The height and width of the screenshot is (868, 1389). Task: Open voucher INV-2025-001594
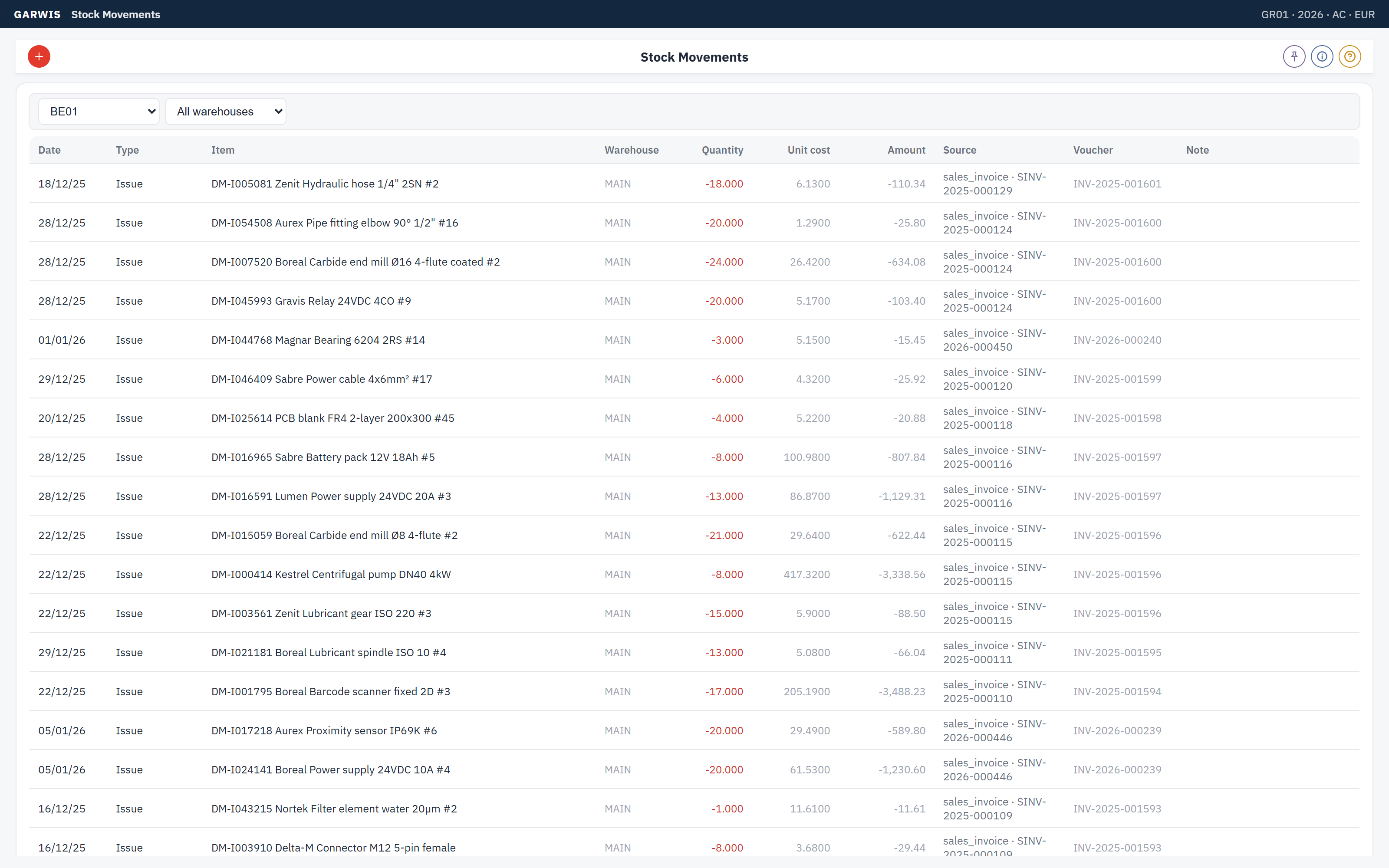point(1117,691)
